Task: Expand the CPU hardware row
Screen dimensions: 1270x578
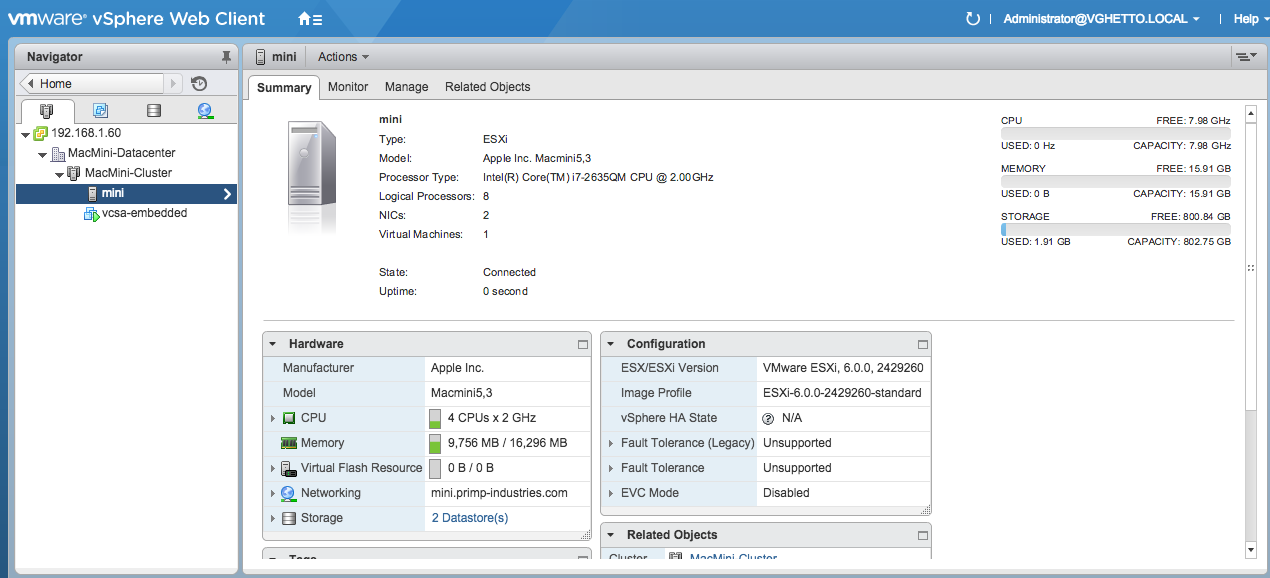Action: pos(273,418)
